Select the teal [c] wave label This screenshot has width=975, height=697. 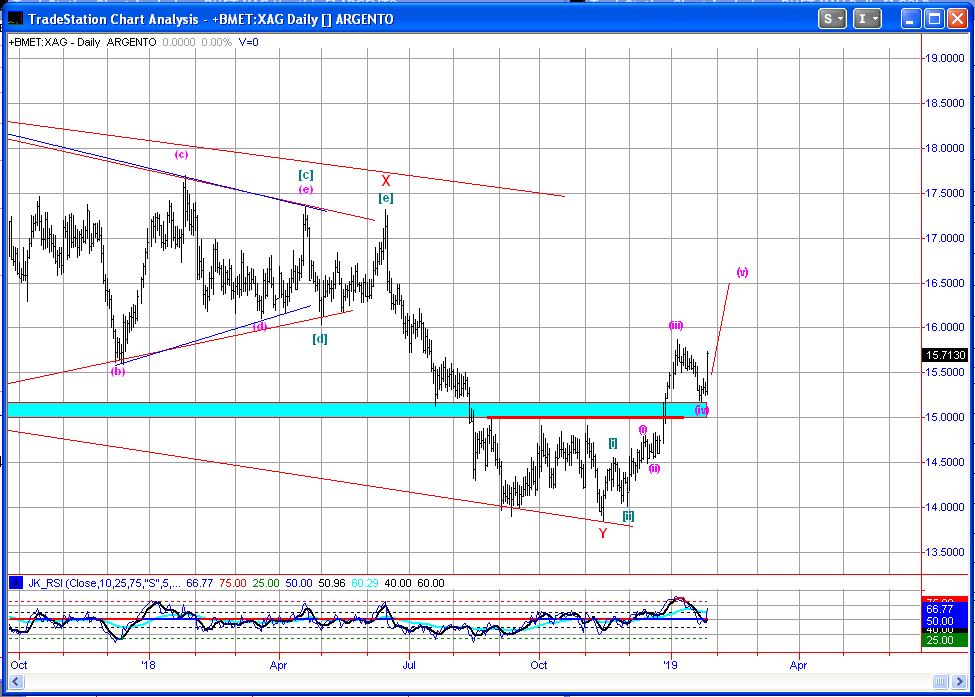(x=305, y=175)
